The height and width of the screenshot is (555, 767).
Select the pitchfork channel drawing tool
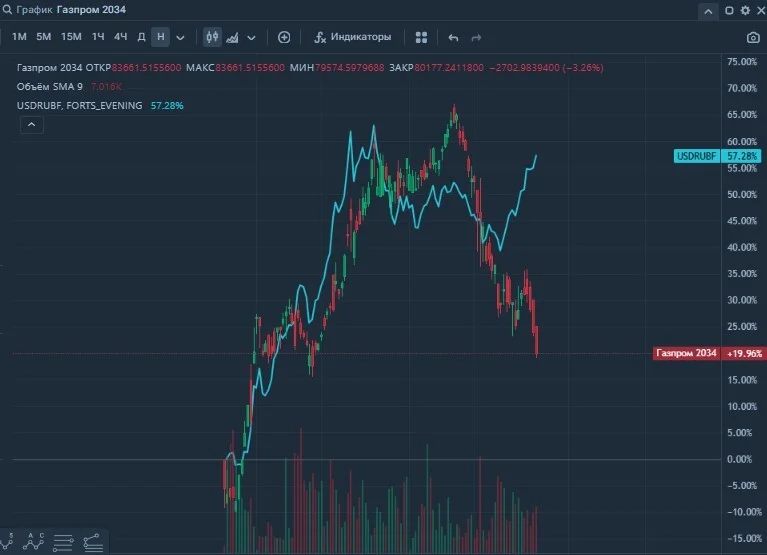click(x=93, y=542)
